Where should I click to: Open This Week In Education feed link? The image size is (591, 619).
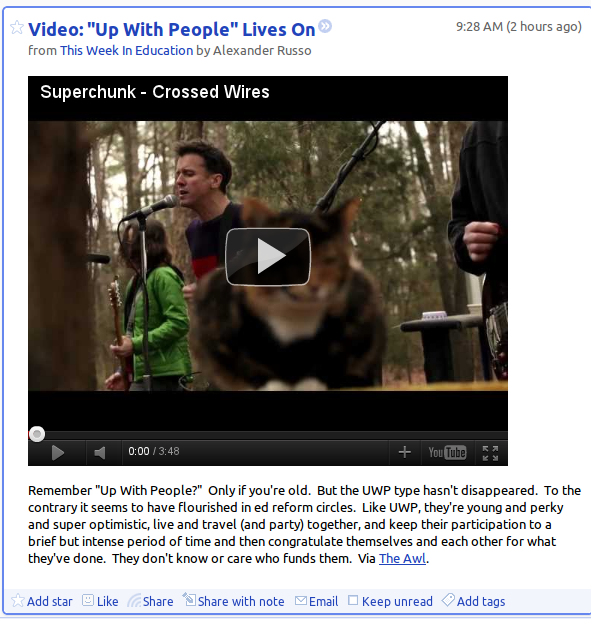coord(126,51)
